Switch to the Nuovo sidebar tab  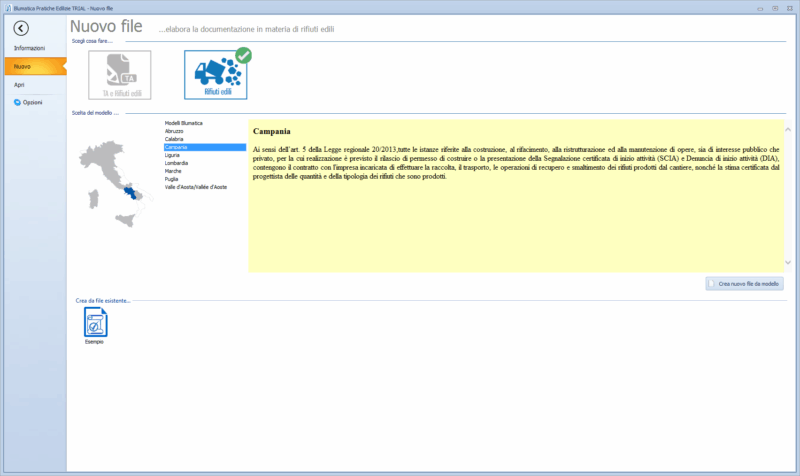23,66
